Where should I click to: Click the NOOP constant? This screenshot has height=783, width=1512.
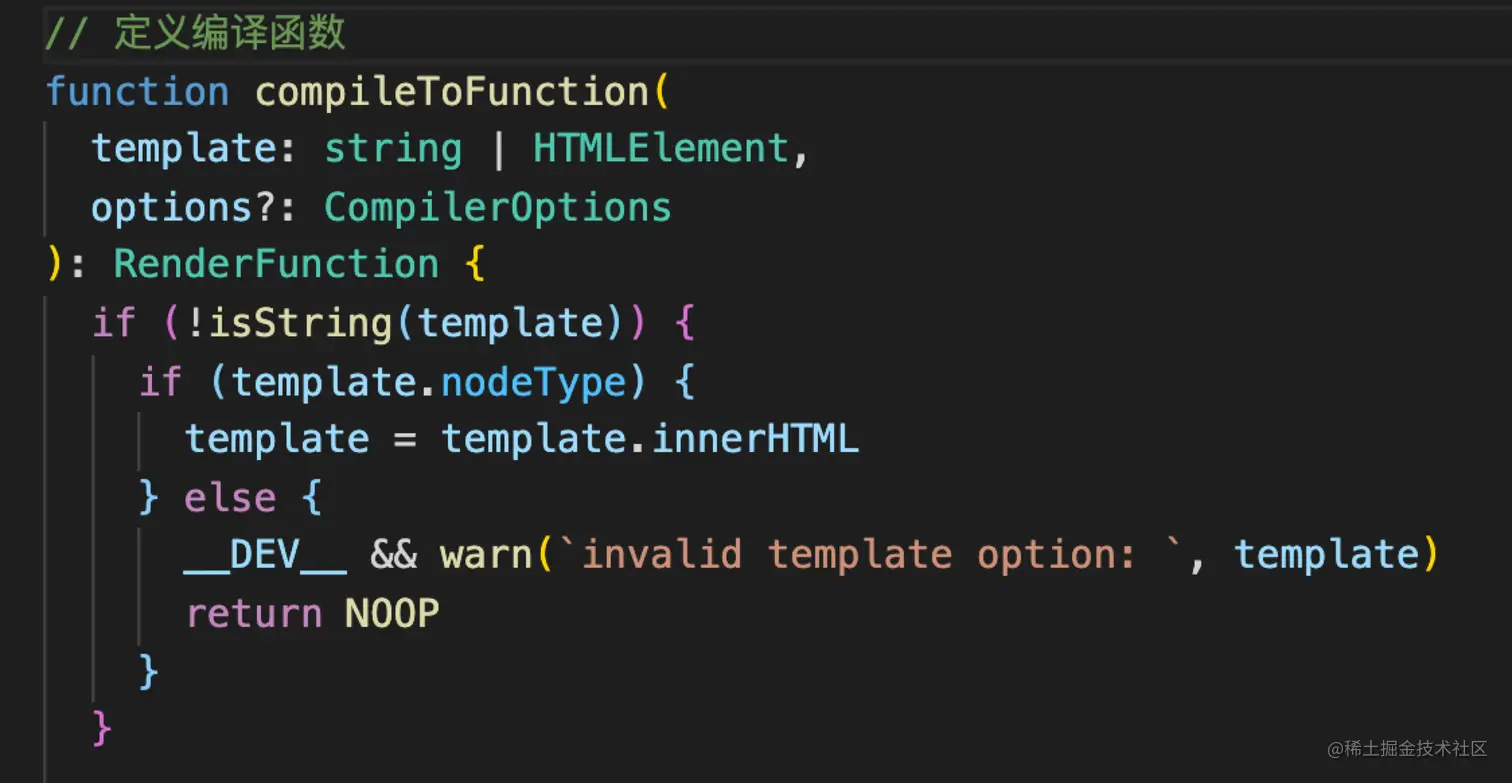click(392, 613)
